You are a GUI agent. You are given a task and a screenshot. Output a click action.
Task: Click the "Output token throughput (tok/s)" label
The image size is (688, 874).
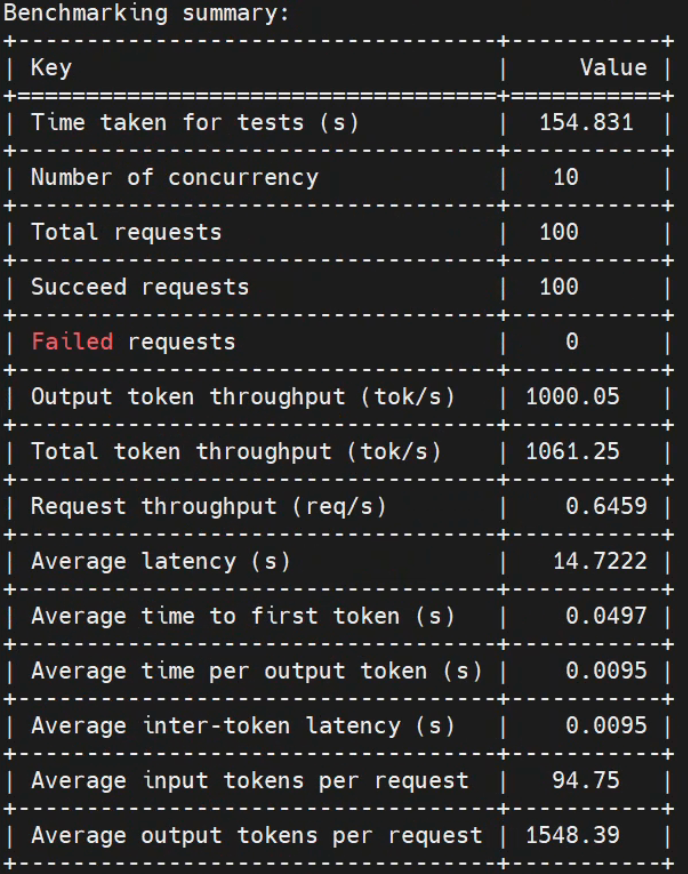[x=243, y=397]
